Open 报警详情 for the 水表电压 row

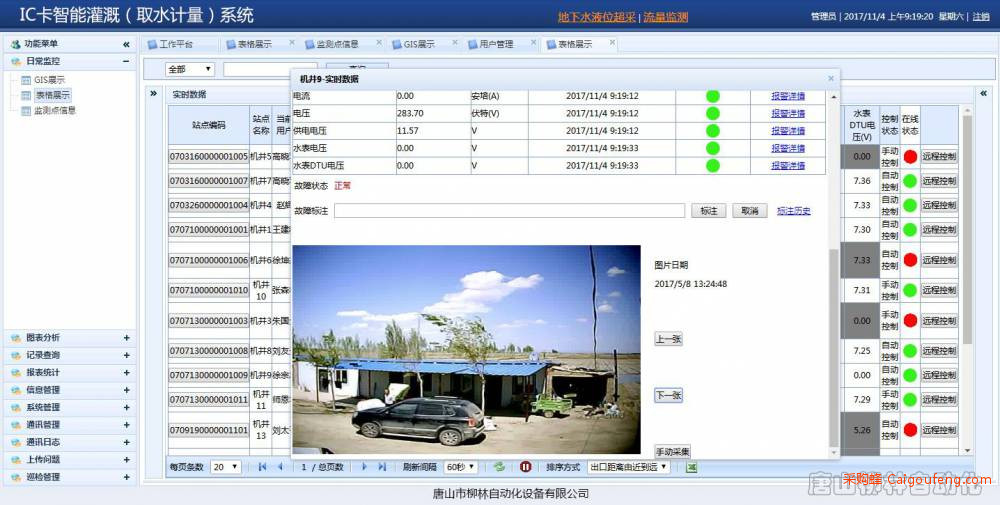pyautogui.click(x=788, y=148)
